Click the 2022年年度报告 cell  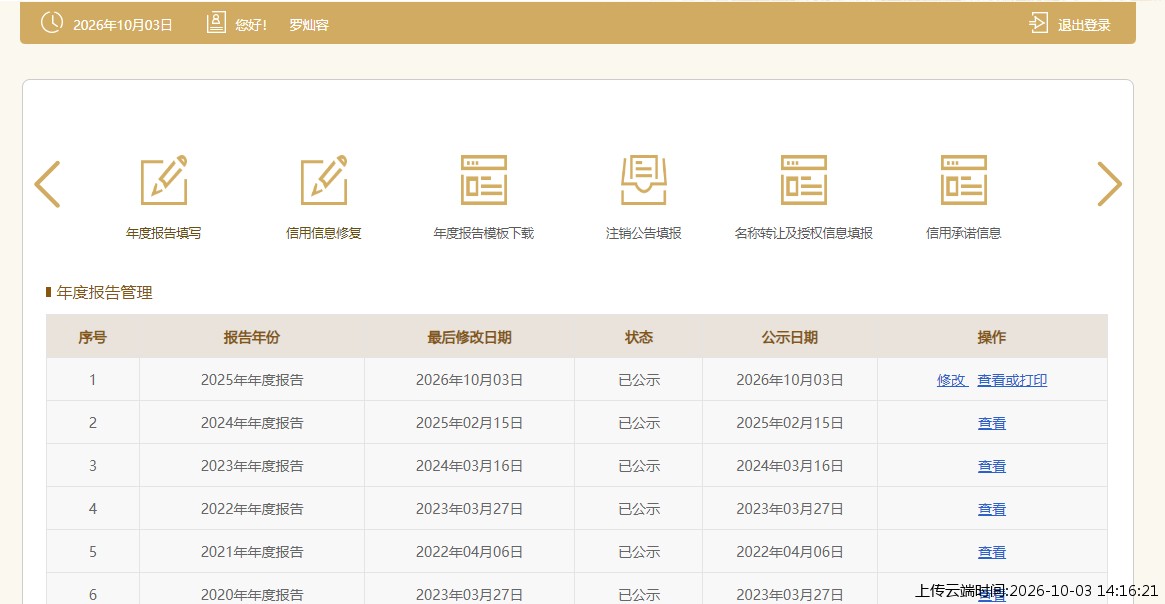tap(252, 510)
